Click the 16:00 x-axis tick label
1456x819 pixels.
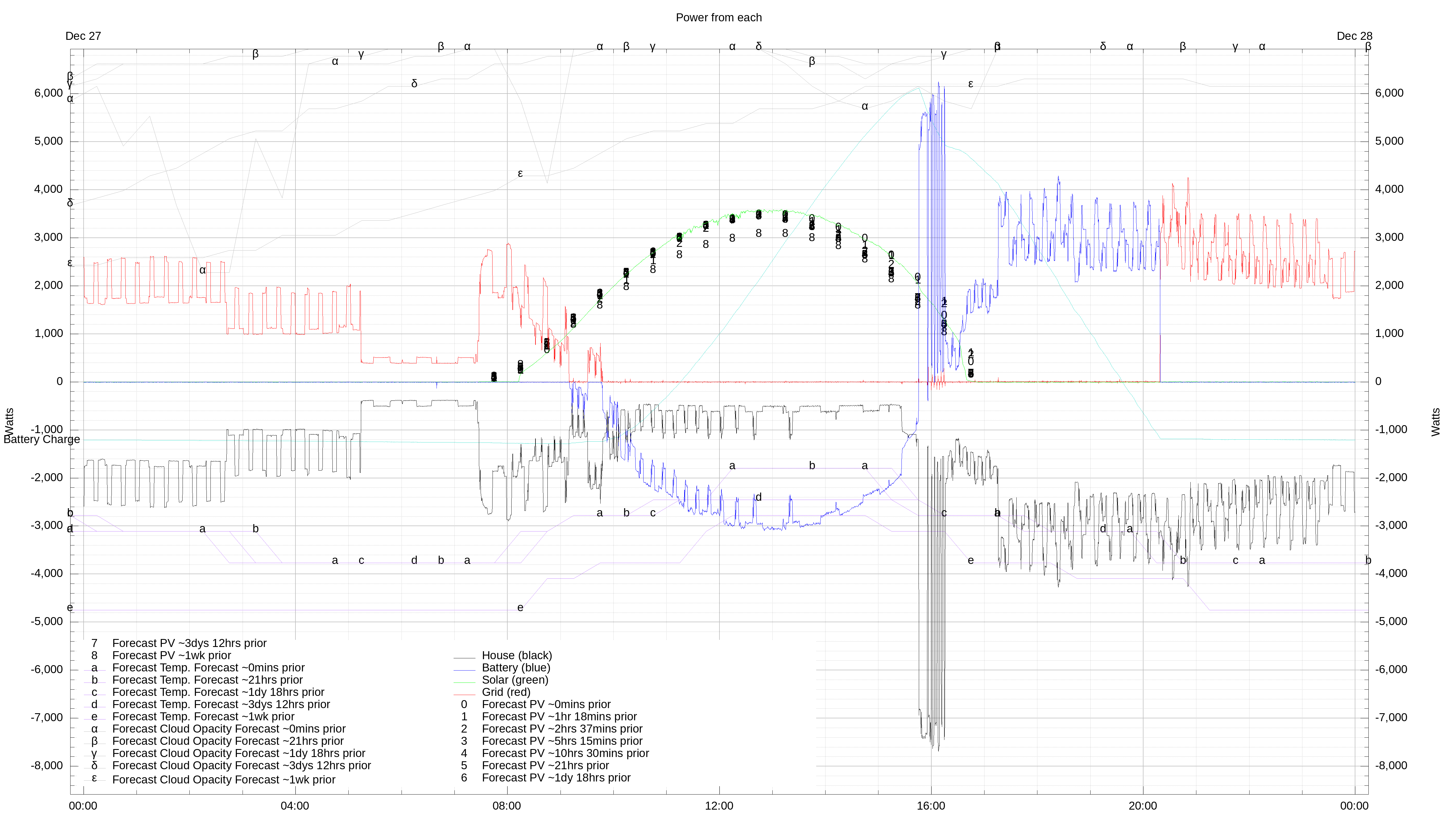point(931,806)
